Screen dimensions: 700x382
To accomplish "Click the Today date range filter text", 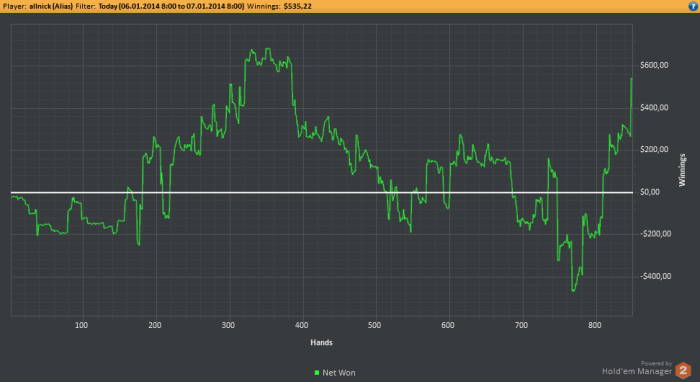I will pyautogui.click(x=171, y=6).
